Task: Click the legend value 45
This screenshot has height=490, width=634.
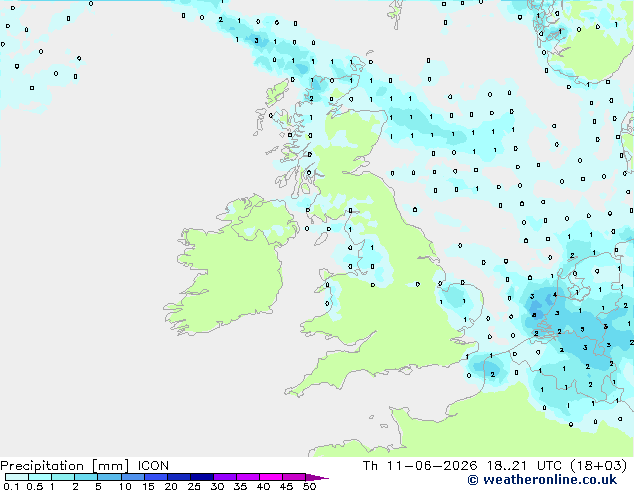Action: 286,486
